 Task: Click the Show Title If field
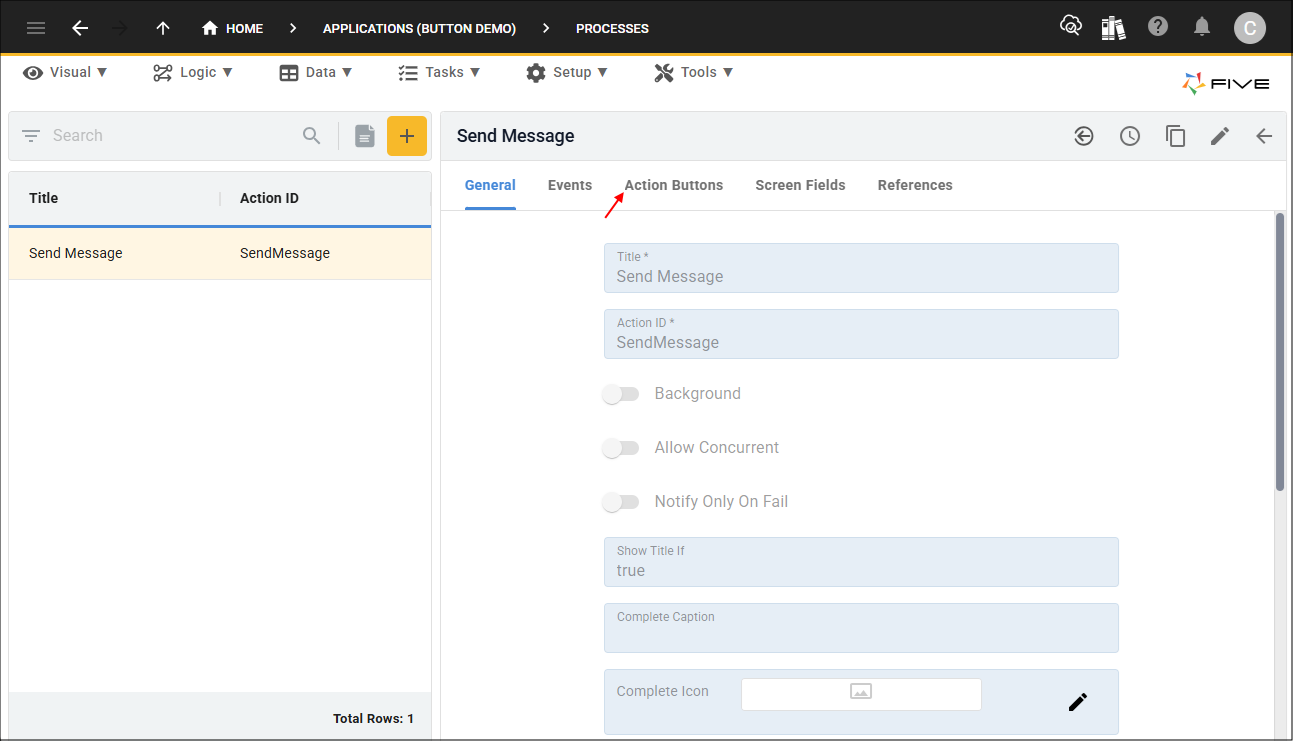(861, 562)
